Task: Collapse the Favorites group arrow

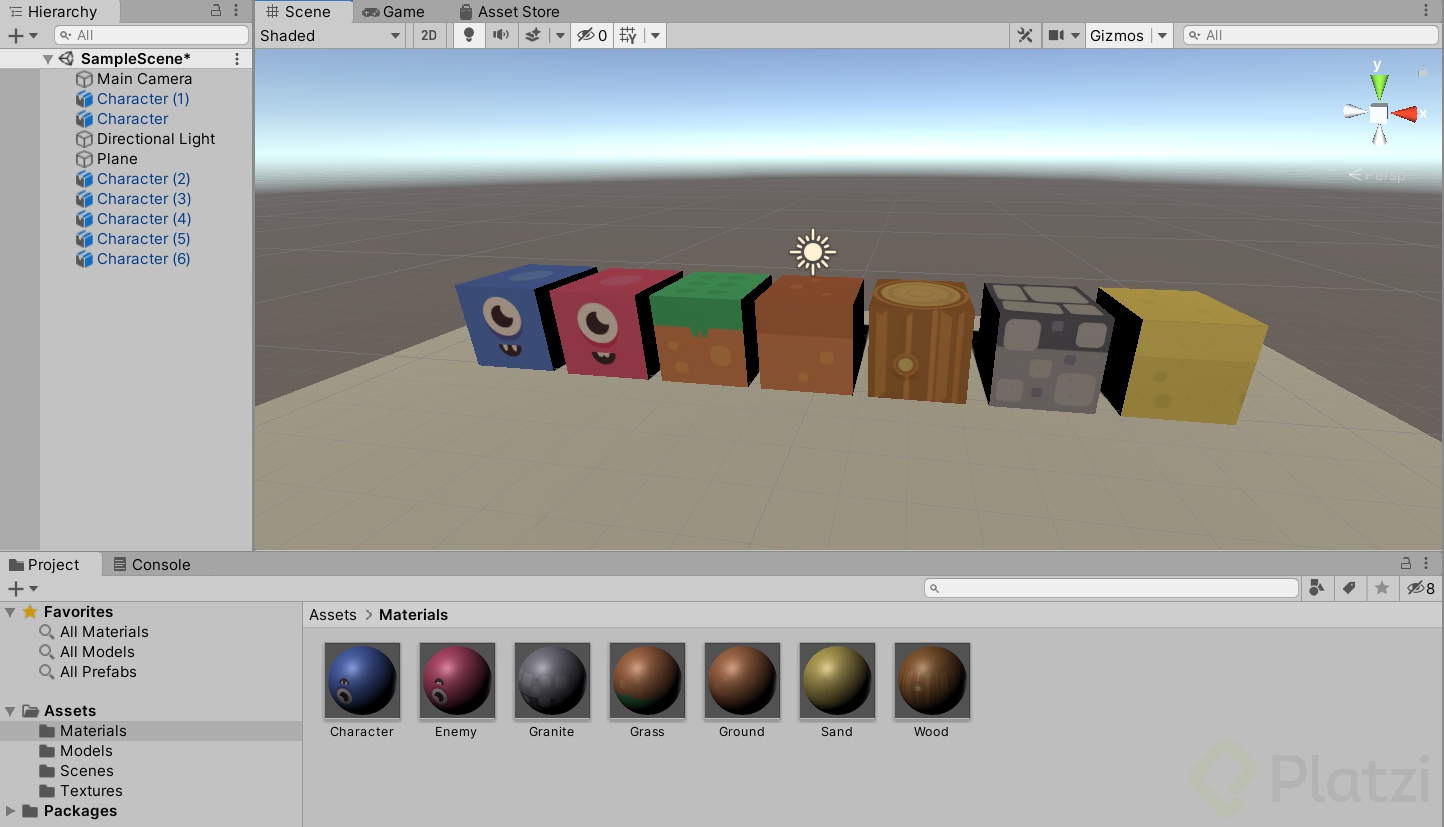Action: 10,612
